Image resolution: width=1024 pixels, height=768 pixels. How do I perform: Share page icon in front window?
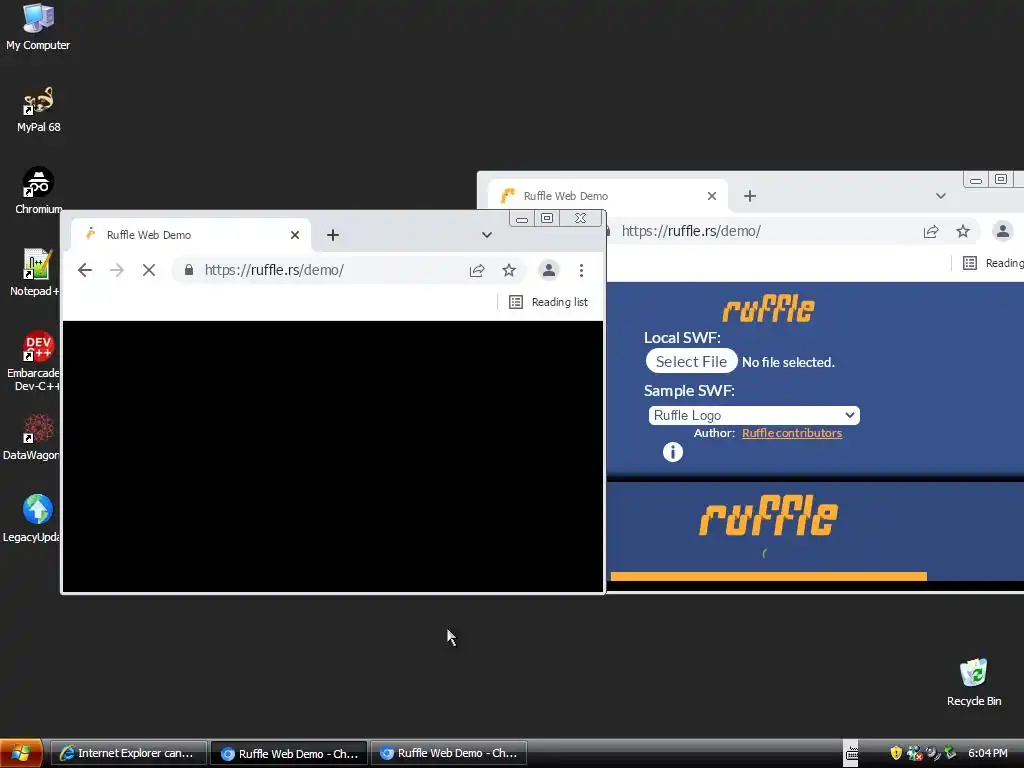[477, 270]
